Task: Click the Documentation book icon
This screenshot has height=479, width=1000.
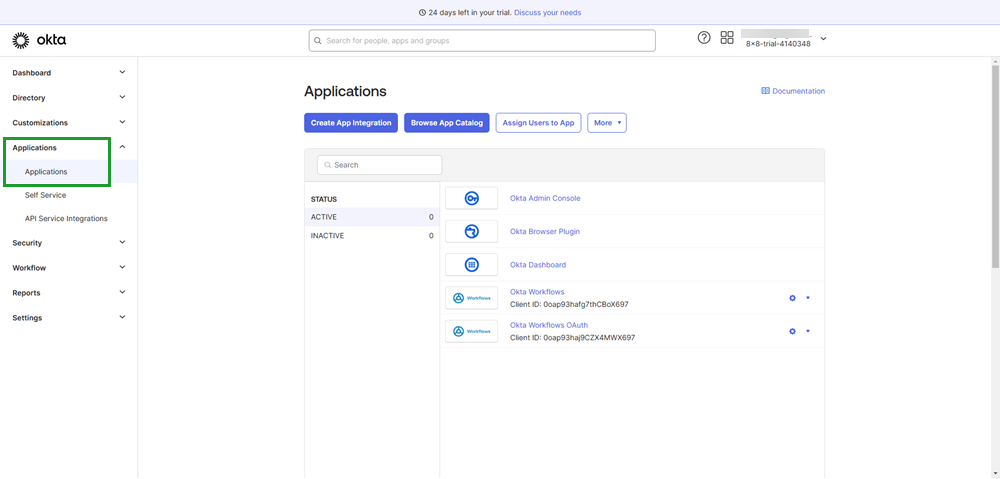Action: tap(765, 91)
